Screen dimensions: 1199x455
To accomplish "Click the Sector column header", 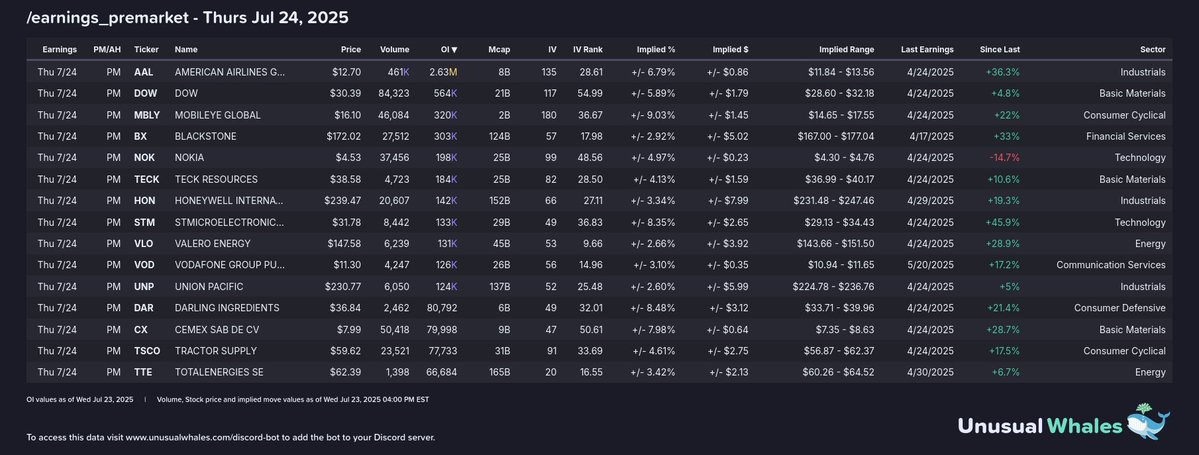I will (1152, 50).
